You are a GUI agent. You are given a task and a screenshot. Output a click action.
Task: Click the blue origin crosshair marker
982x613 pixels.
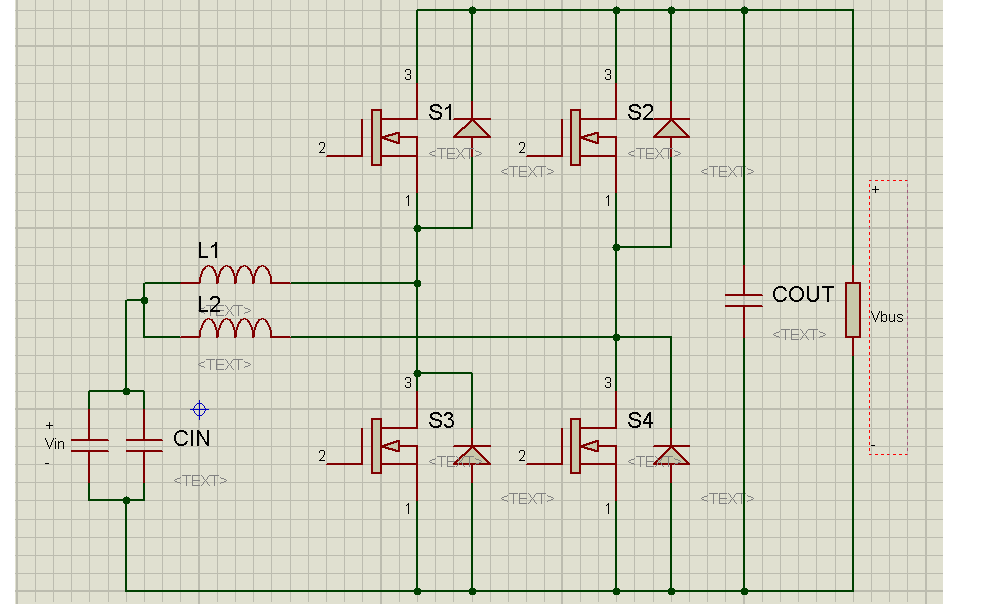tap(199, 410)
